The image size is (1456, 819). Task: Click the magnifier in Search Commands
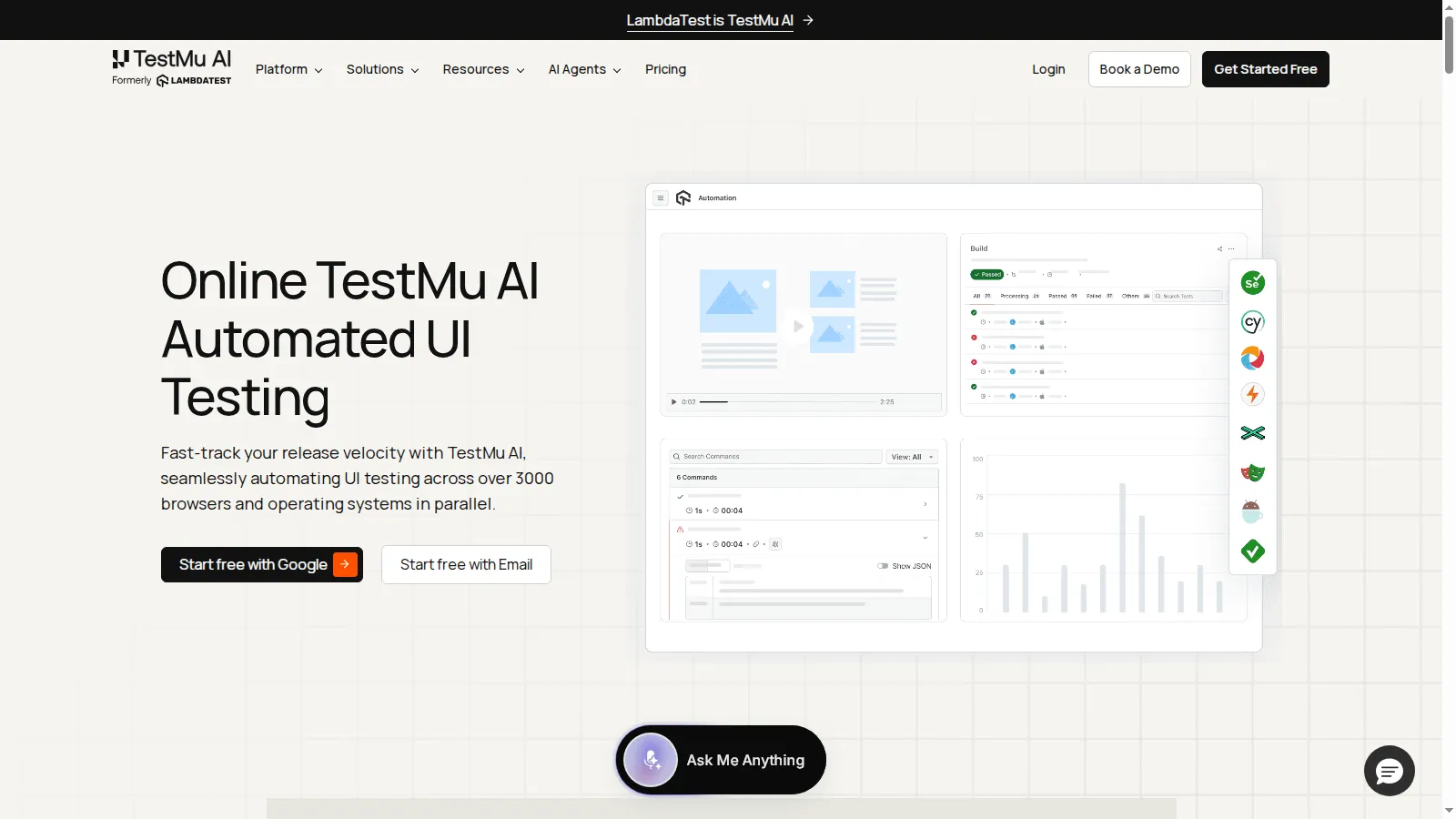(x=677, y=457)
